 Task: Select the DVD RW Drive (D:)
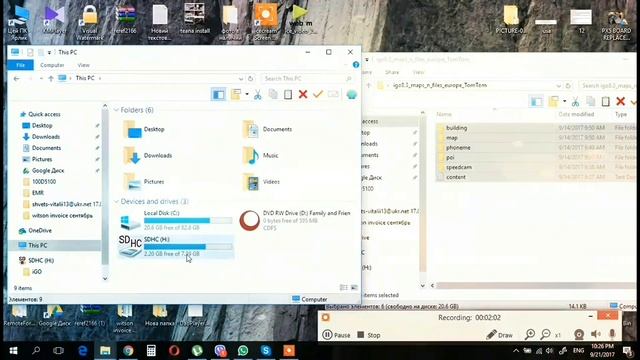click(x=295, y=220)
